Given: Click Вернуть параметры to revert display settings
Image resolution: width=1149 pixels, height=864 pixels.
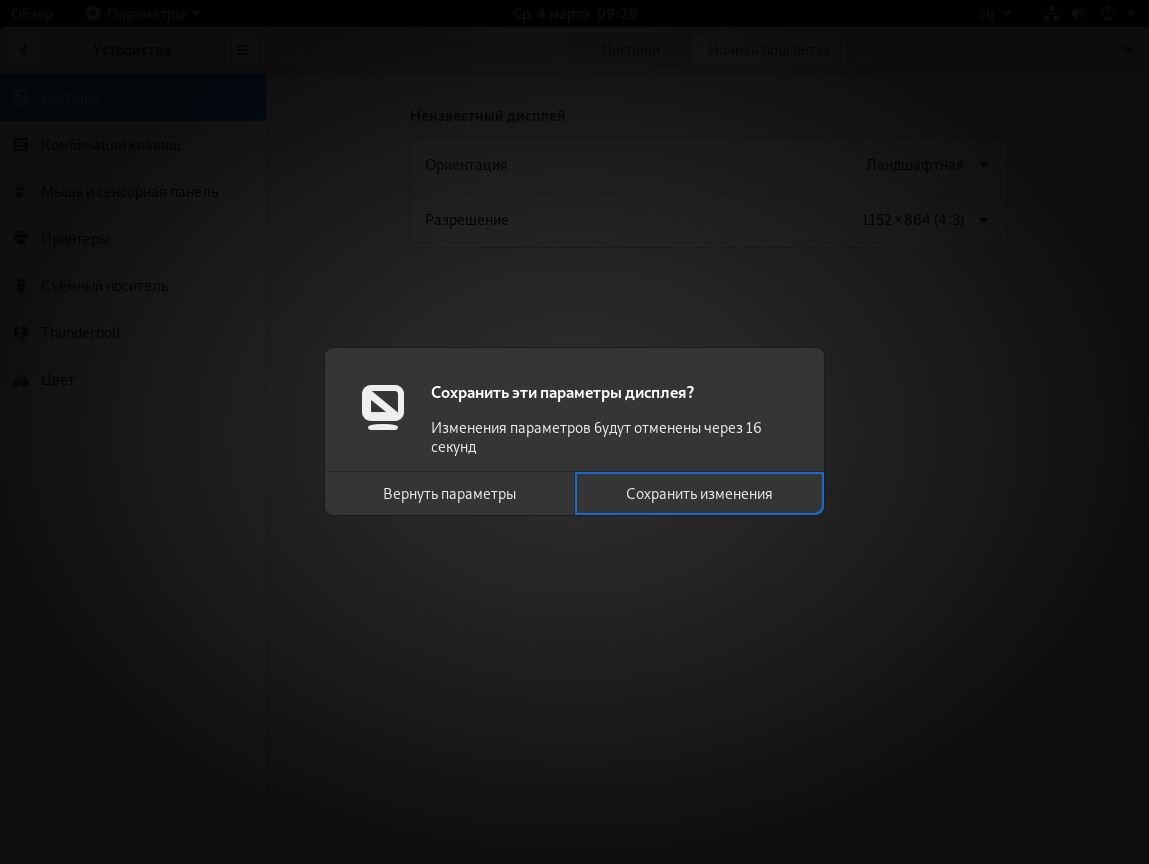Looking at the screenshot, I should point(449,493).
